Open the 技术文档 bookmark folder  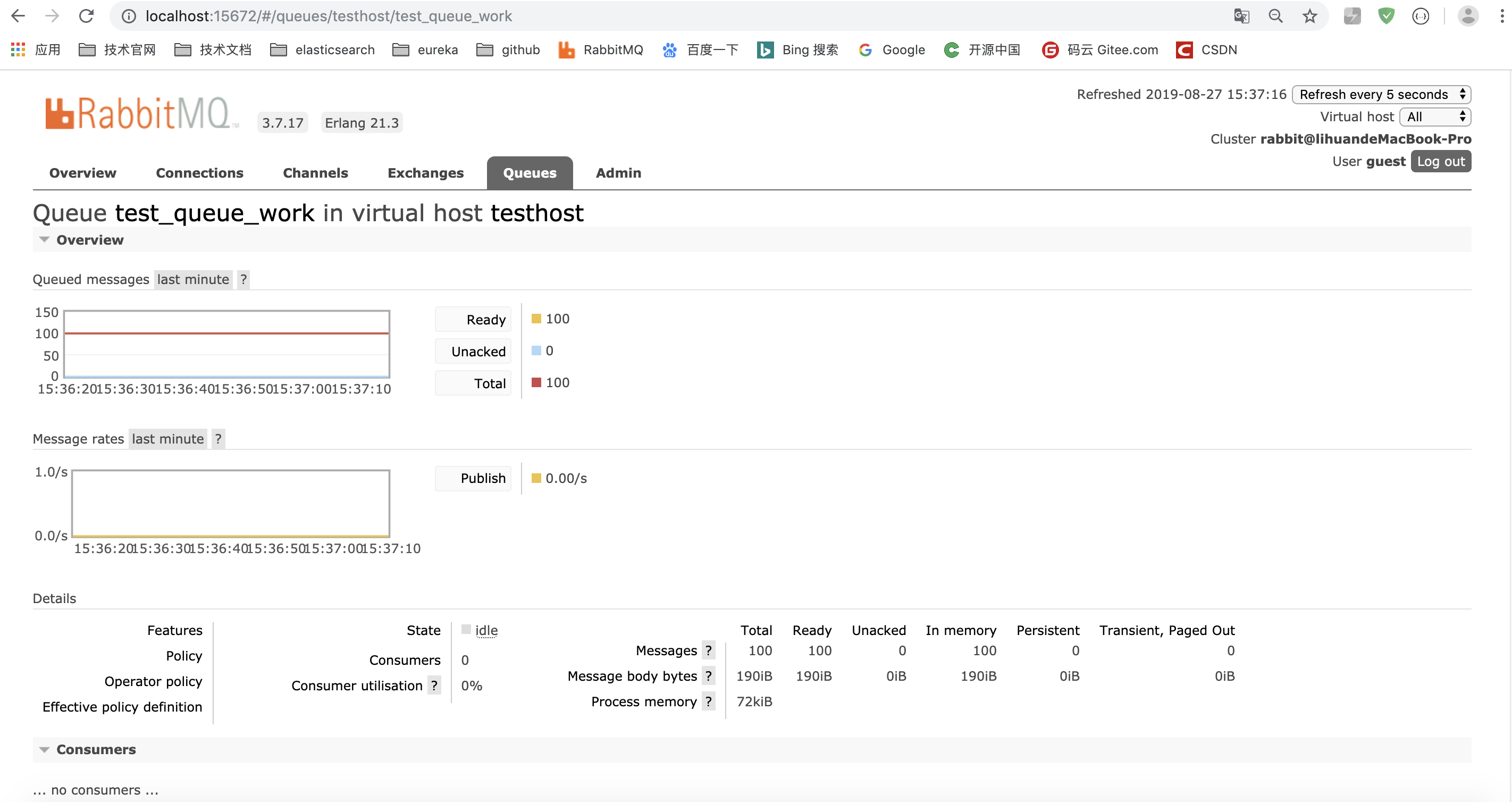coord(213,50)
